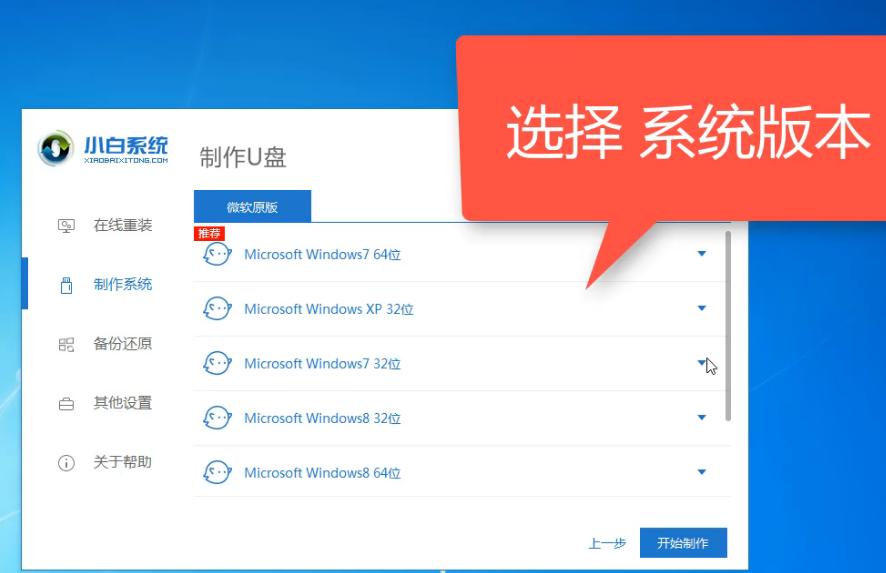This screenshot has width=886, height=573.
Task: Click the 其他设置 briefcase icon
Action: [66, 404]
